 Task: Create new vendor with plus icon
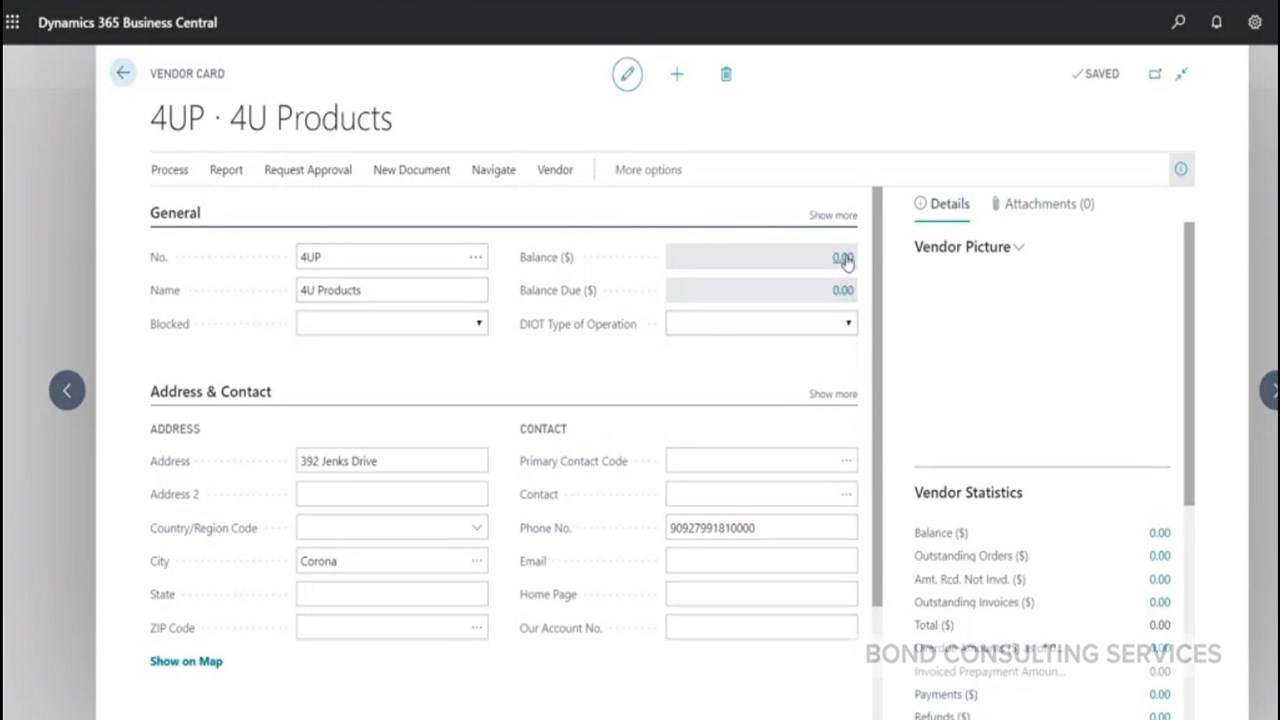pos(677,74)
